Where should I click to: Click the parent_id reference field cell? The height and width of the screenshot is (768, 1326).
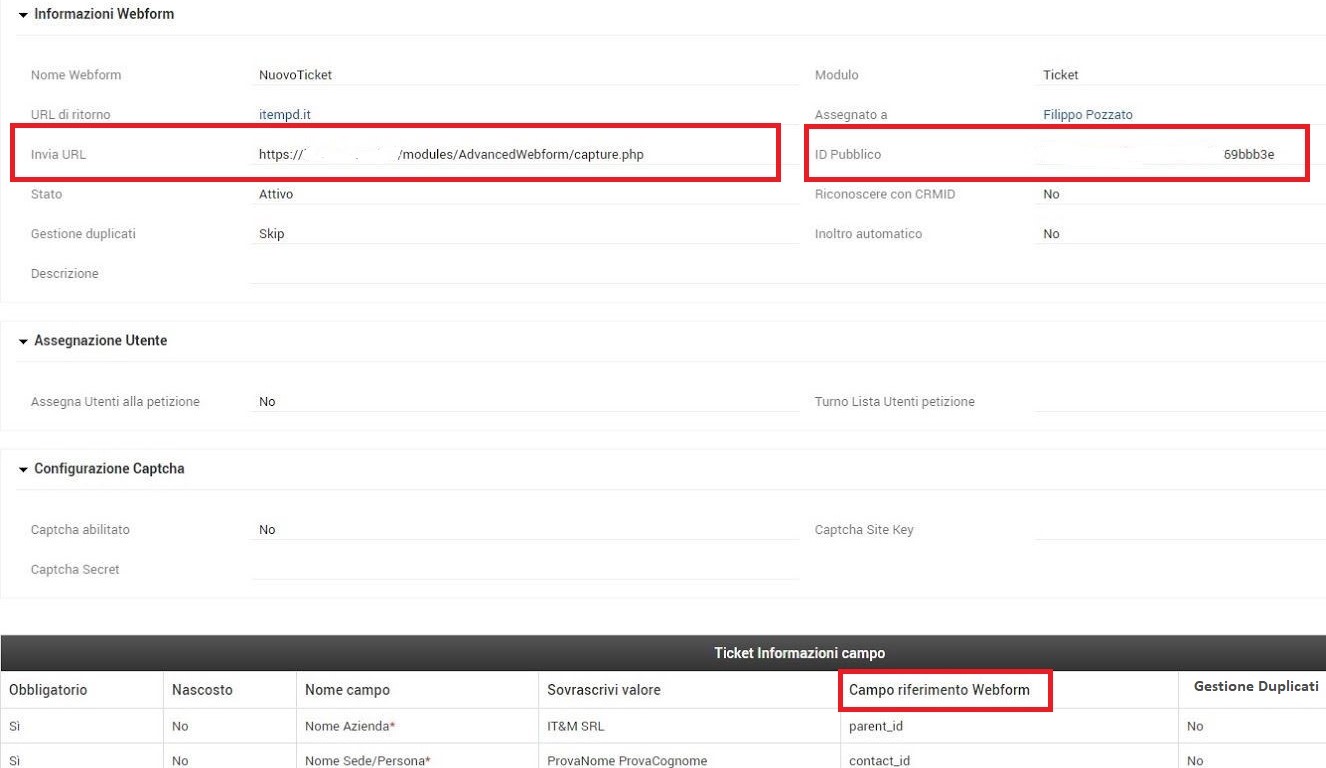875,727
